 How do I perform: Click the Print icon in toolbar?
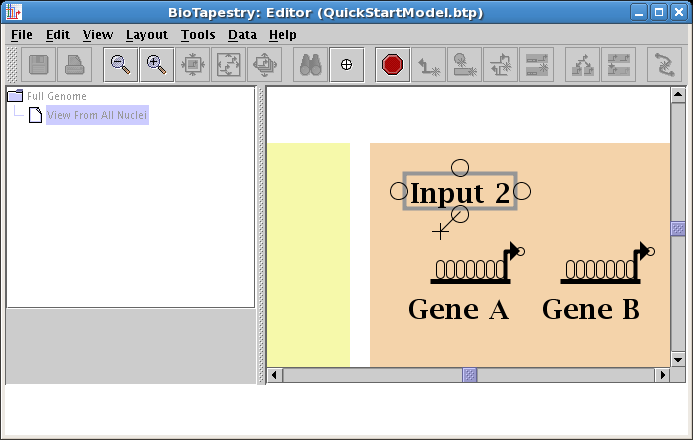coord(75,65)
